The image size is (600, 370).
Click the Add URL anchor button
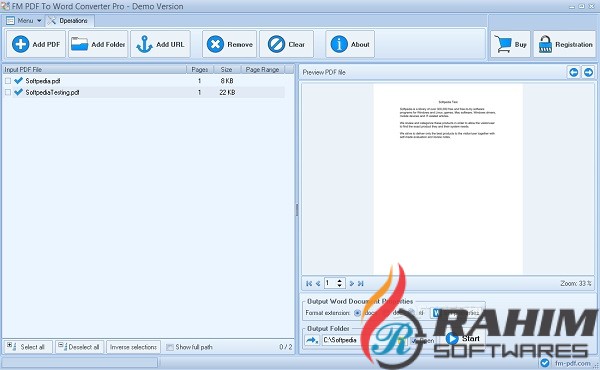coord(160,44)
